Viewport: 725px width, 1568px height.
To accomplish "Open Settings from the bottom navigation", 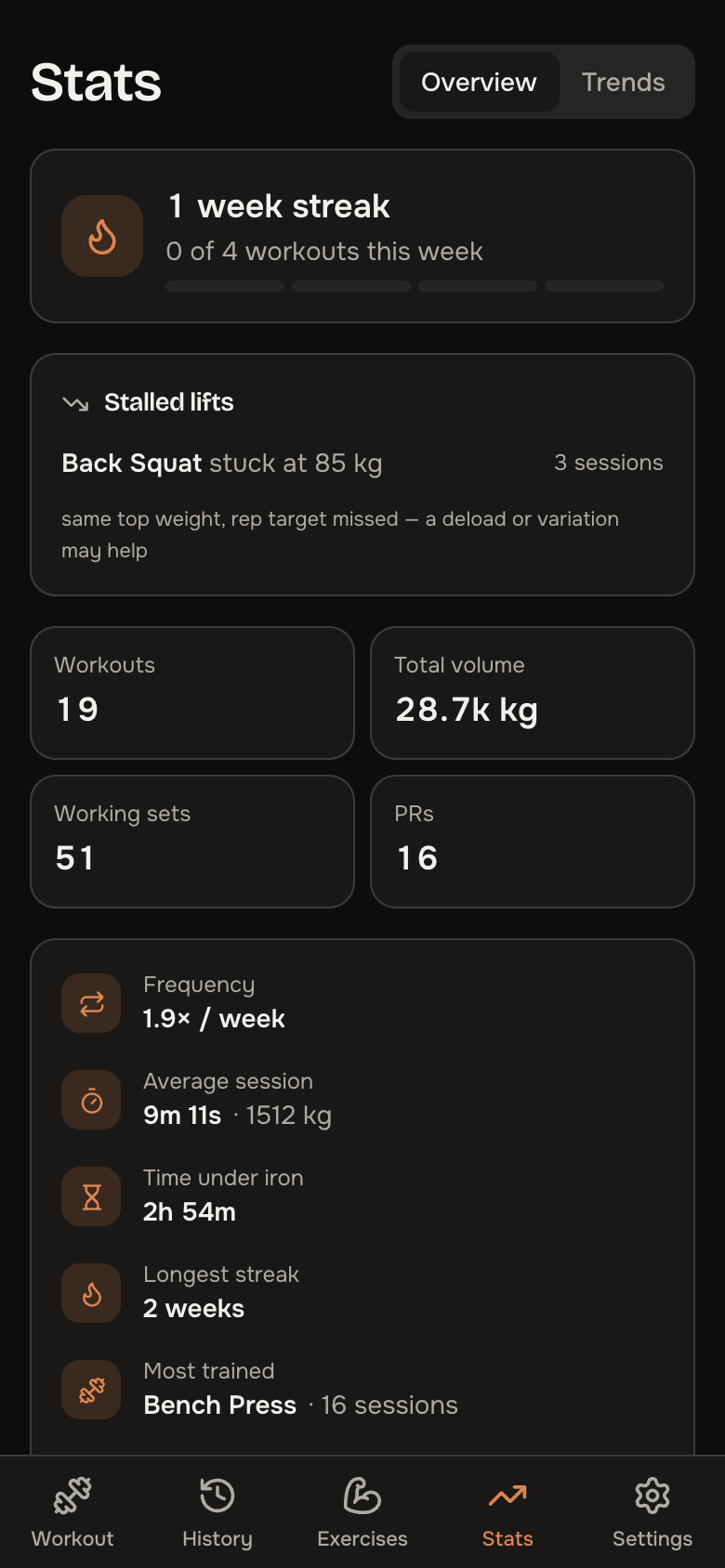I will pos(652,1512).
